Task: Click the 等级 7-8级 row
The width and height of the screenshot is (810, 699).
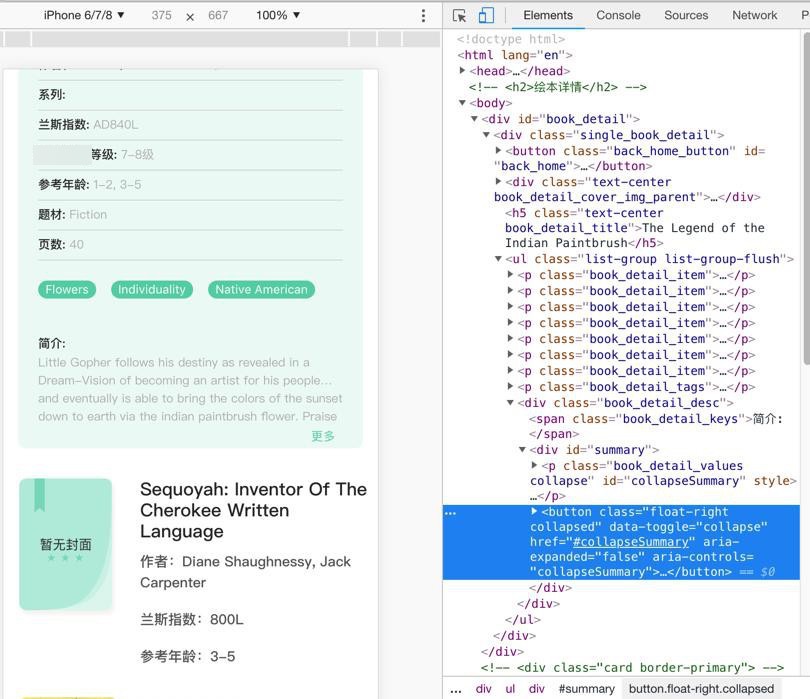Action: click(x=190, y=154)
